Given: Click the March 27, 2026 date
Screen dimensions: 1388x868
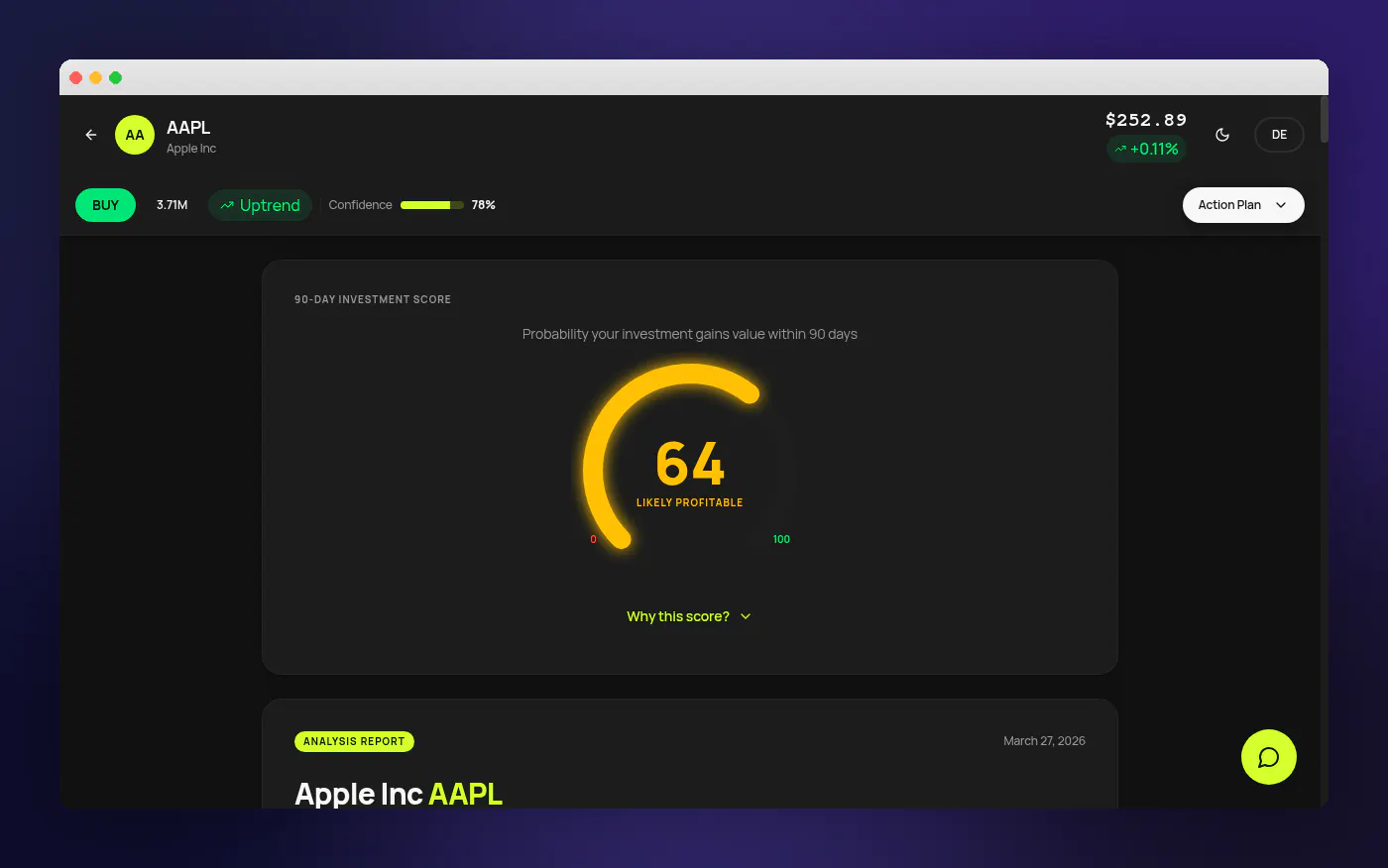Looking at the screenshot, I should [x=1044, y=741].
